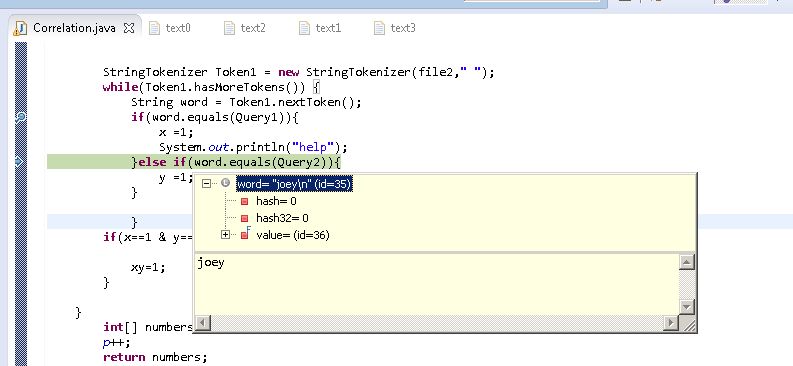Click the popup horizontal scroll right arrow

pos(671,323)
